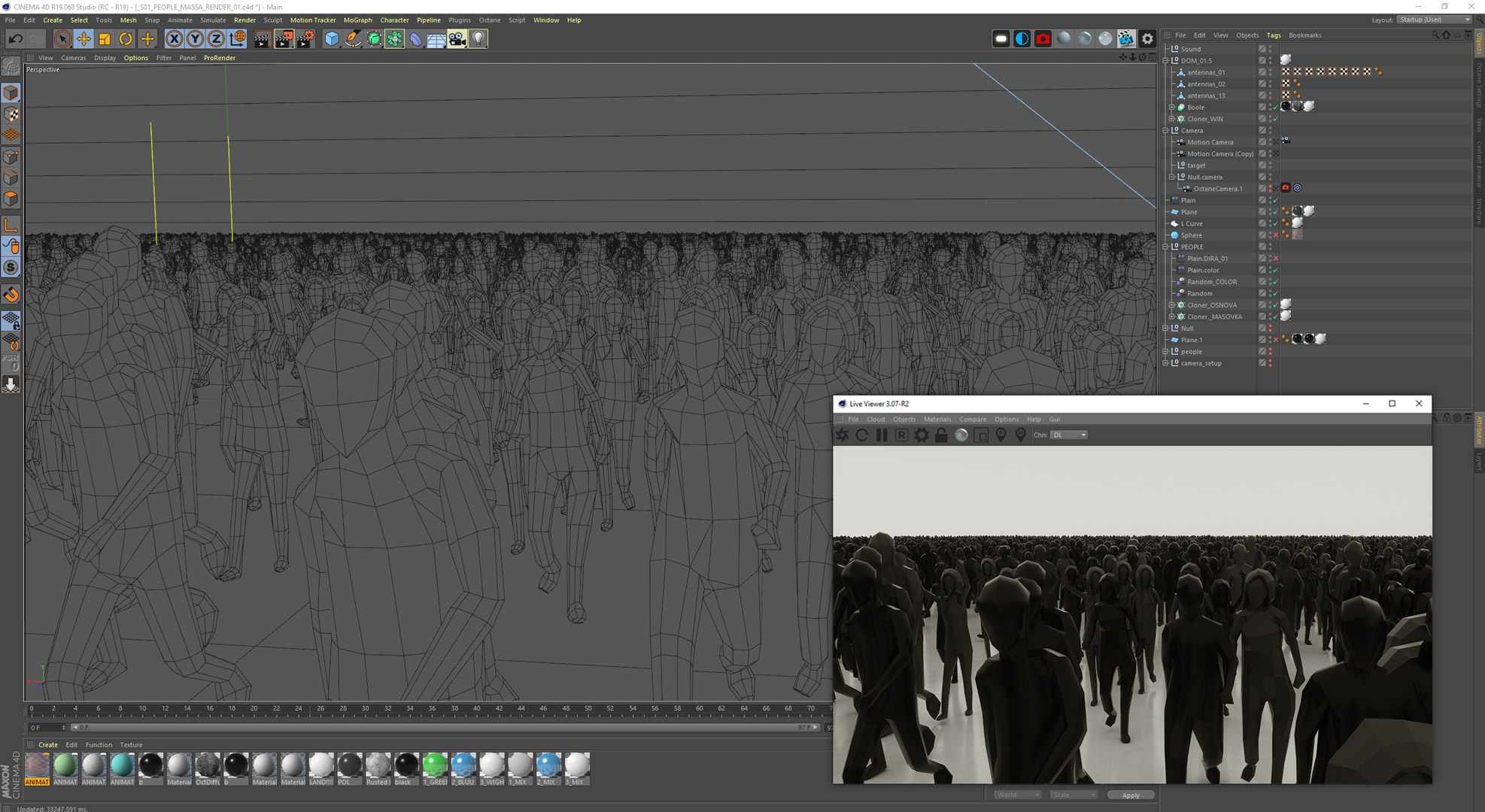Open Edit Render Settings clapperboard icon
This screenshot has width=1485, height=812.
[x=305, y=38]
